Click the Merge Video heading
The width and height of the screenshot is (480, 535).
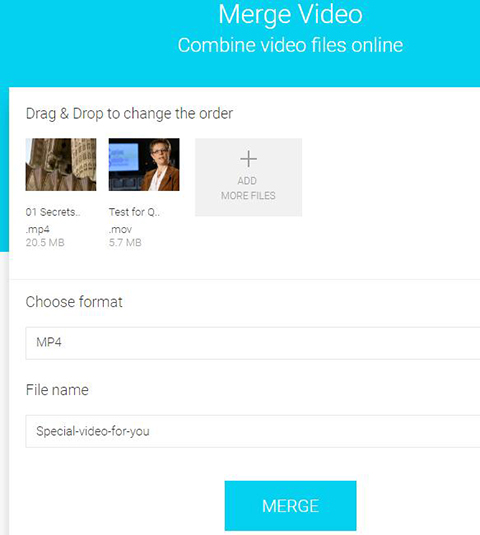pos(290,14)
